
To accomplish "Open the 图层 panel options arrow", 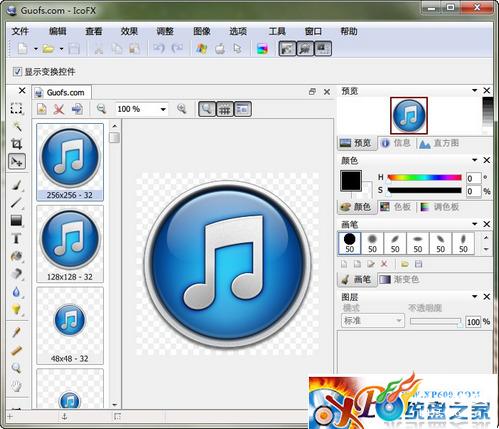I will click(x=474, y=297).
